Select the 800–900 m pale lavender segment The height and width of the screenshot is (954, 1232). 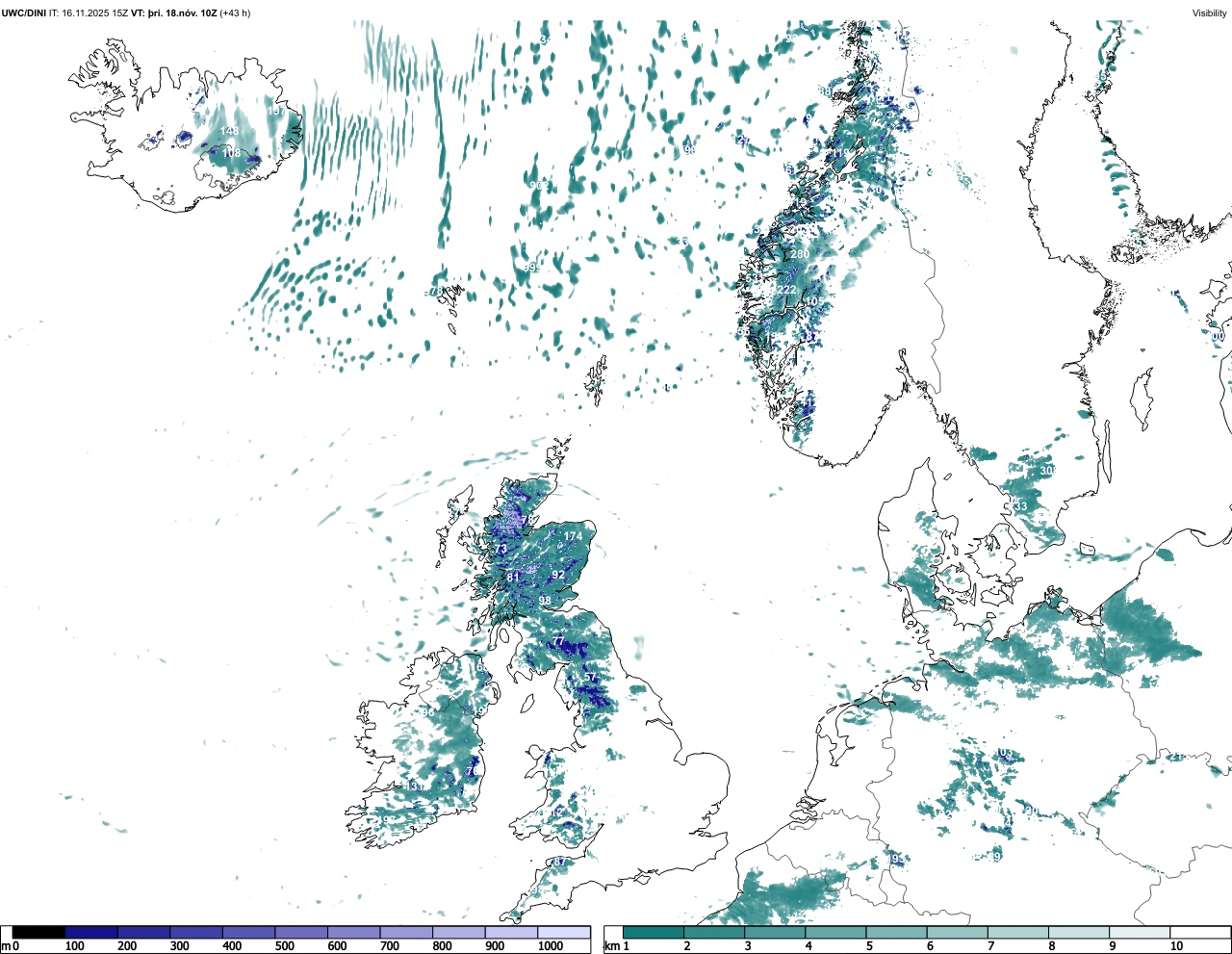pos(459,932)
